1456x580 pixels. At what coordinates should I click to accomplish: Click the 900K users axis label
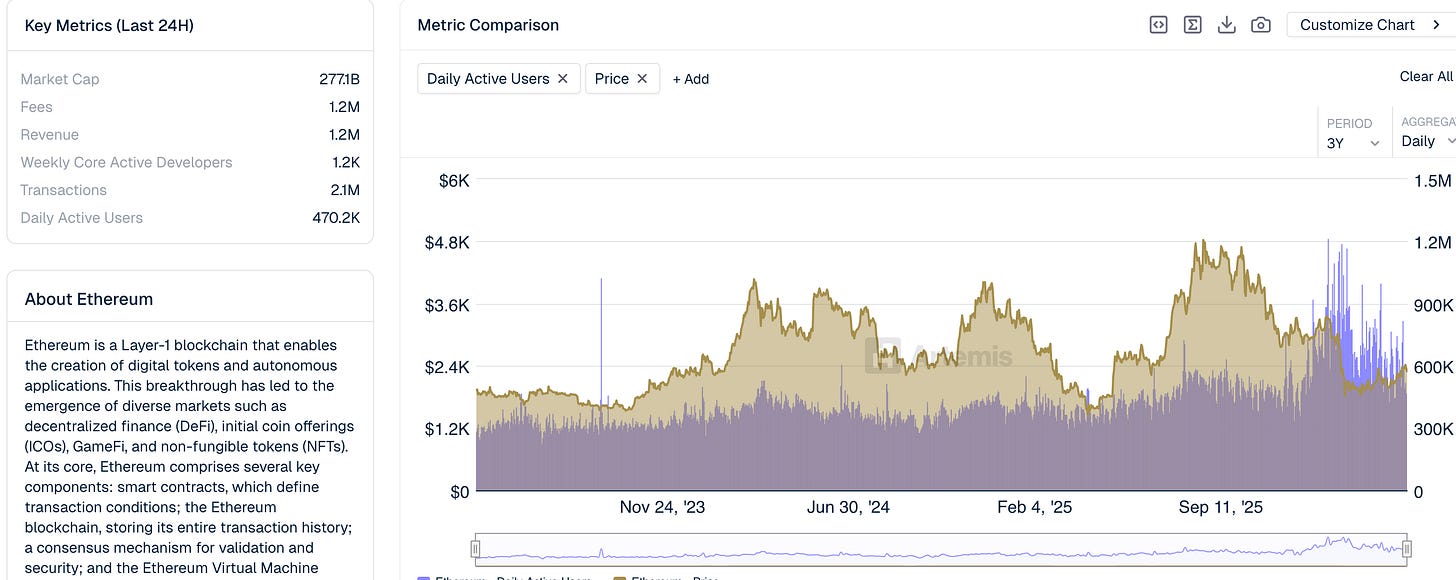[x=1433, y=305]
